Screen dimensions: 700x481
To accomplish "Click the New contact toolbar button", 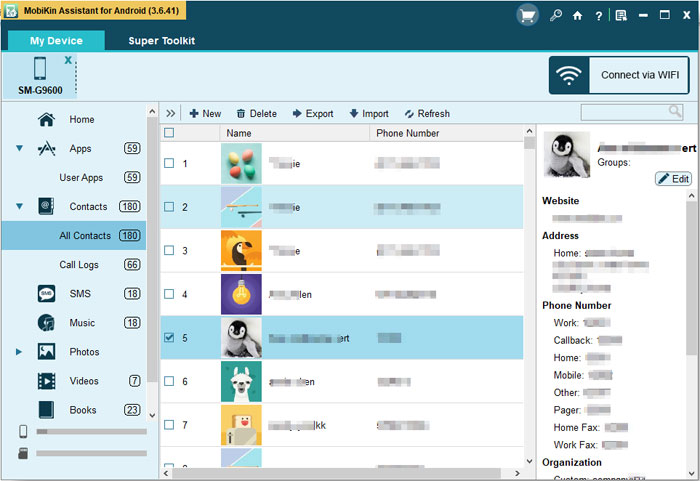I will [x=205, y=114].
